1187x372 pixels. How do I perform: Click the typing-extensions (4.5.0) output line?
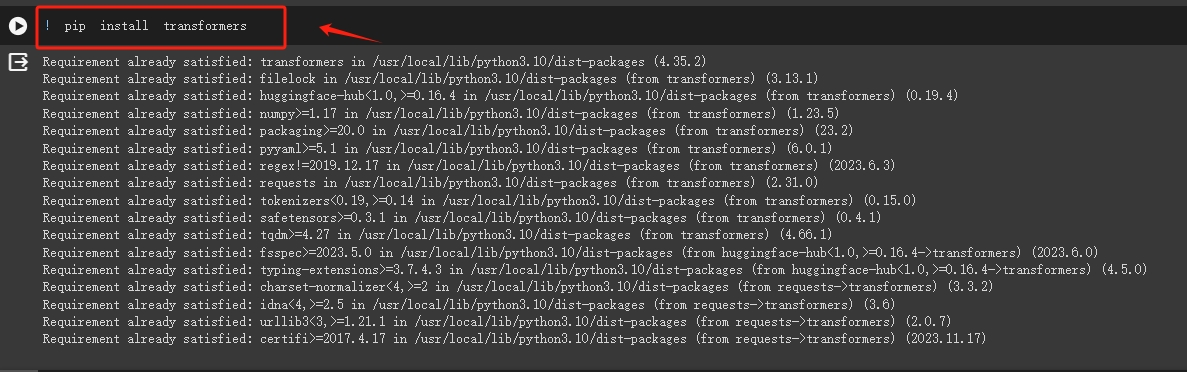(595, 270)
